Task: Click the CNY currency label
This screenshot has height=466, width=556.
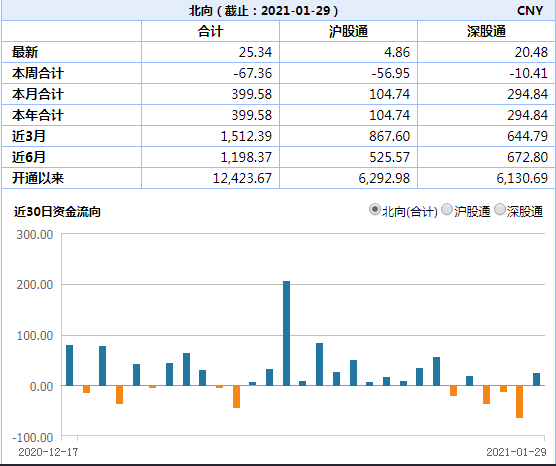Action: (x=530, y=11)
